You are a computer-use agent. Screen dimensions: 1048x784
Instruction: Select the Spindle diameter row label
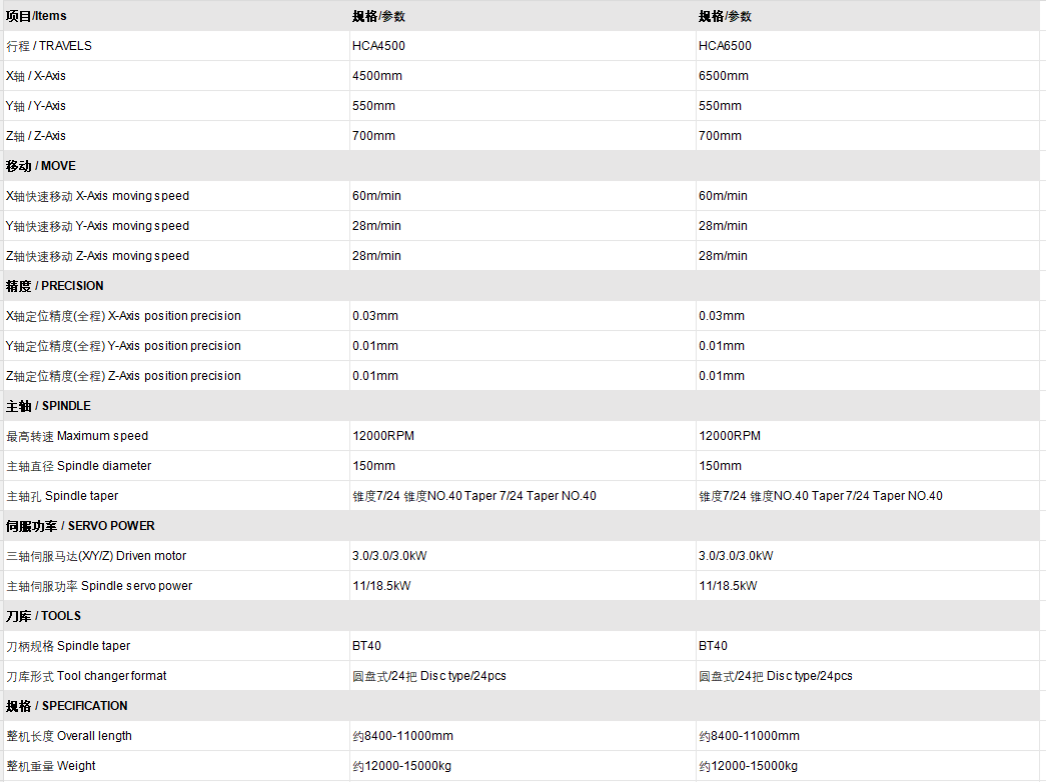(x=79, y=466)
